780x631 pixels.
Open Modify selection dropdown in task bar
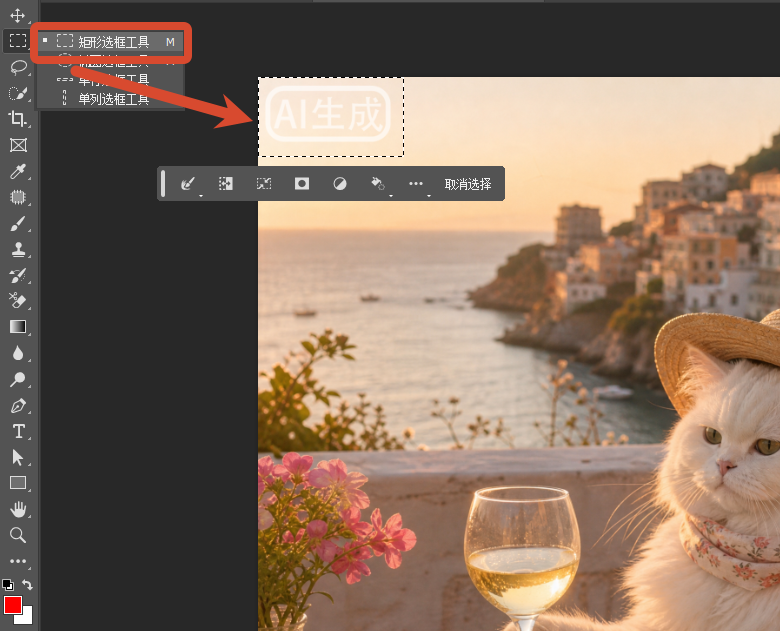(188, 184)
